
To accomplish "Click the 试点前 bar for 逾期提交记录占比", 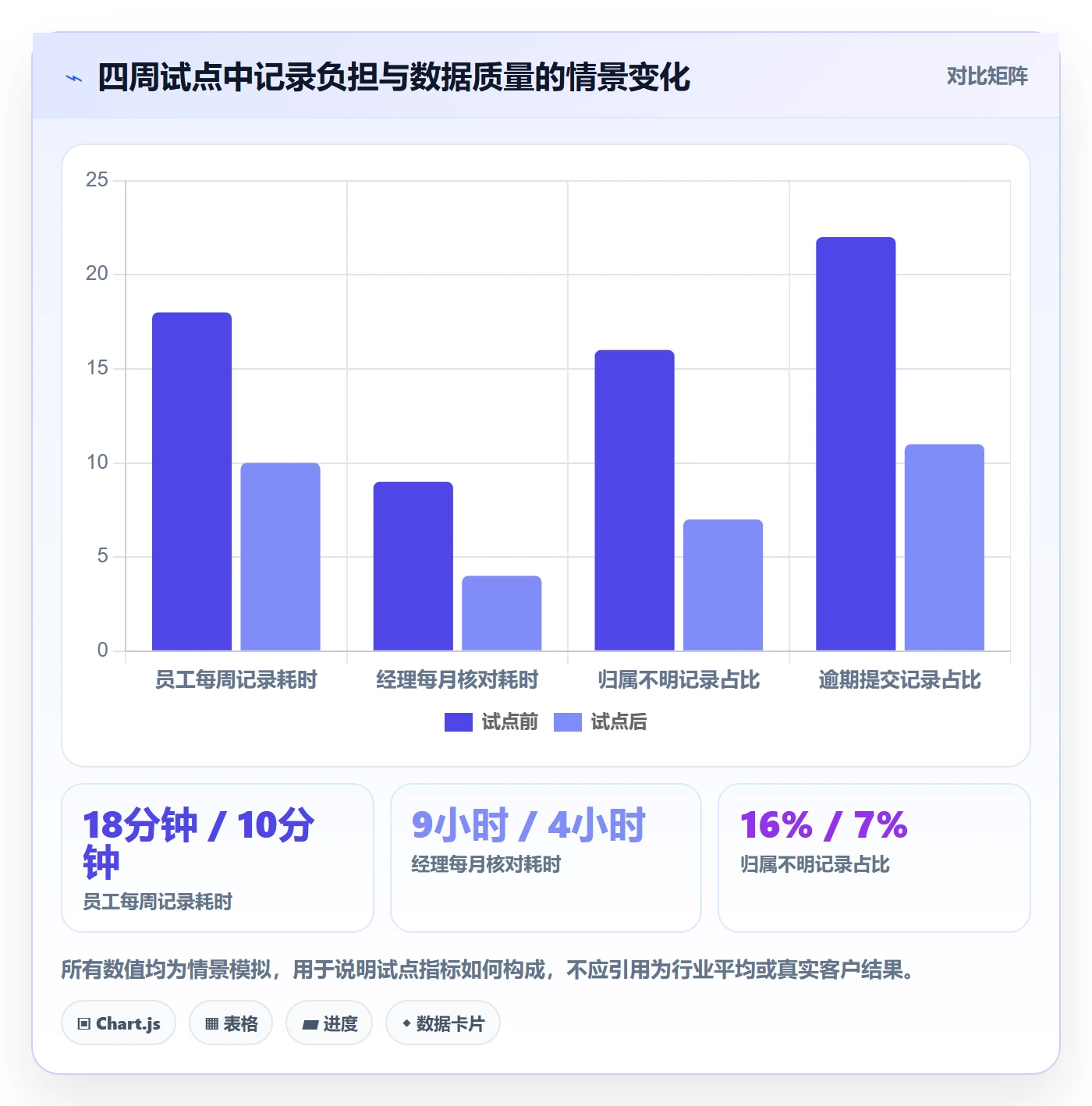I will point(856,444).
